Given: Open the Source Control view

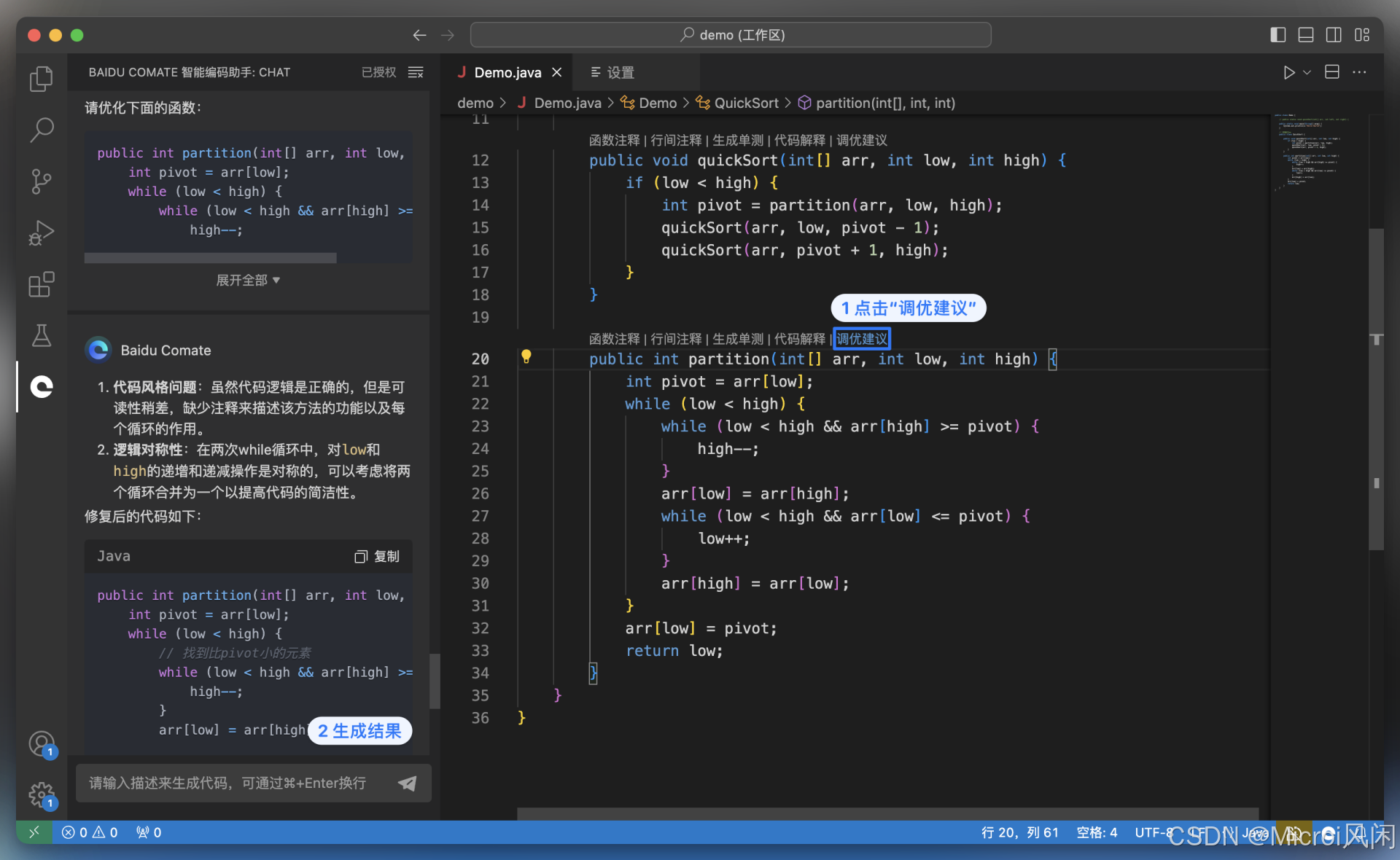Looking at the screenshot, I should (42, 181).
